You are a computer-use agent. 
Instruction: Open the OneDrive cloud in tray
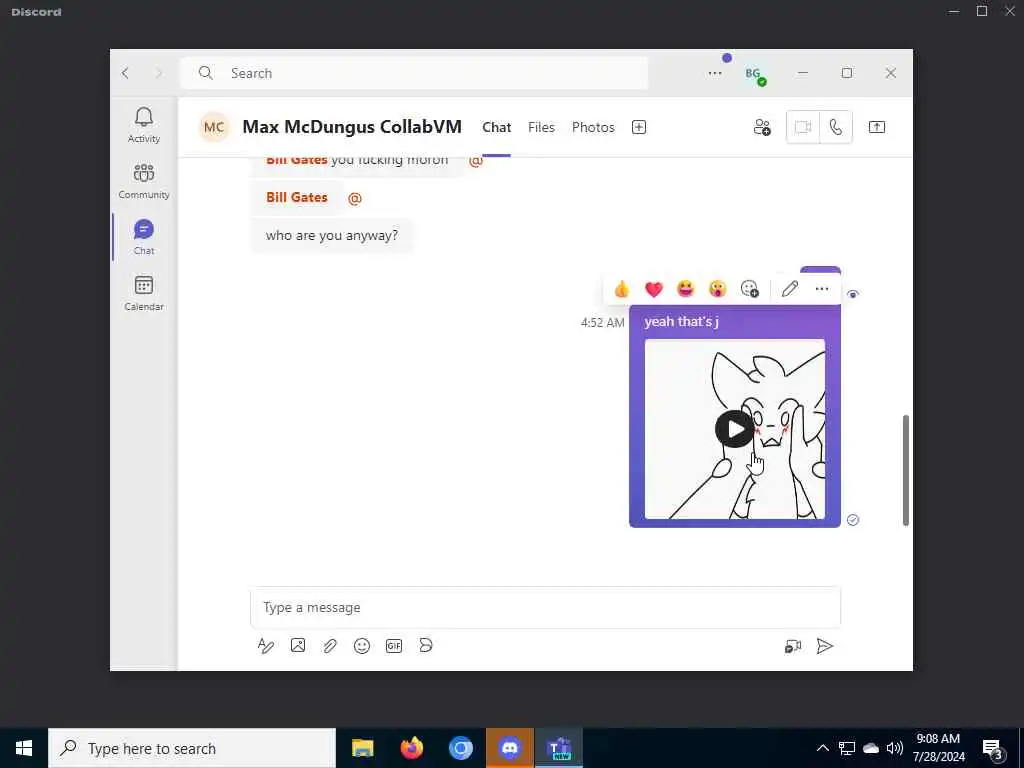coord(871,748)
